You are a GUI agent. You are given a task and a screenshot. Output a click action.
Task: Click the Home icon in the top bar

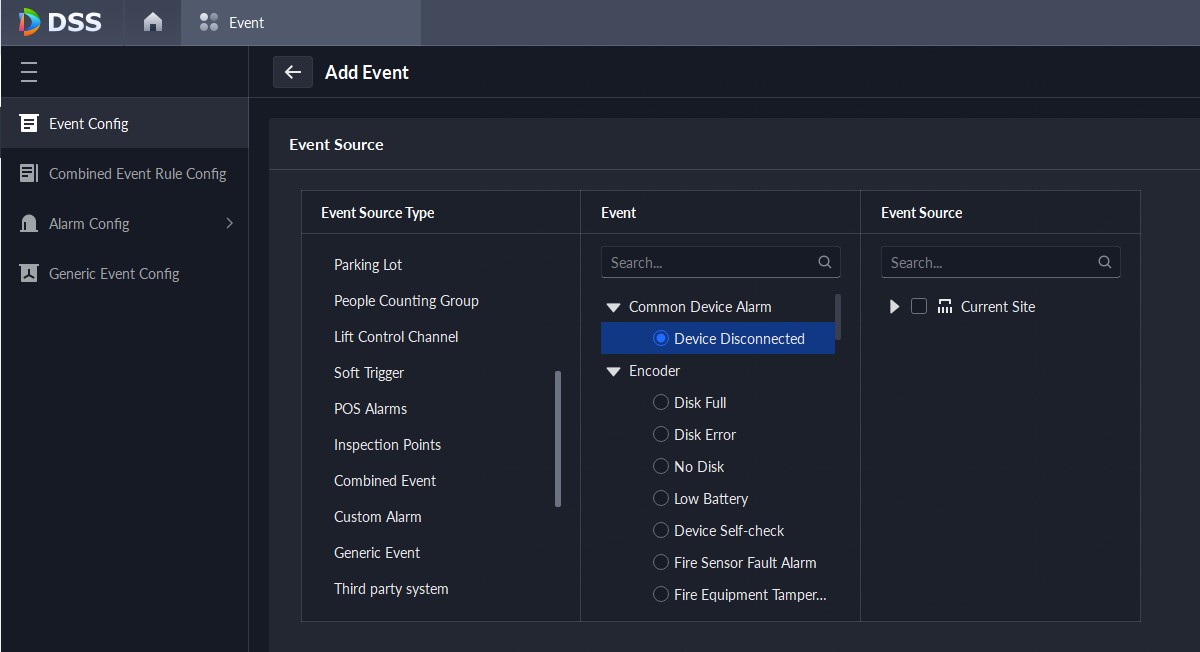point(151,20)
